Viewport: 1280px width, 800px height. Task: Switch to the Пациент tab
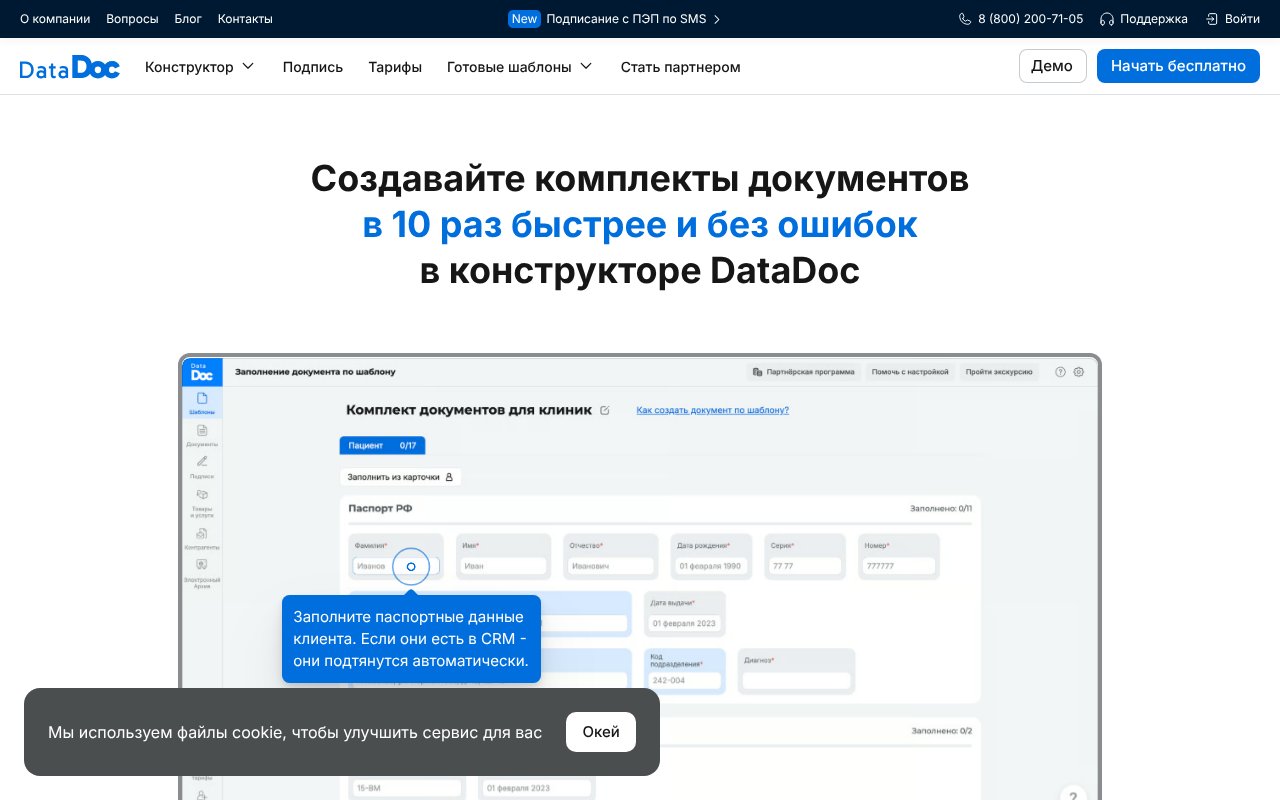tap(382, 445)
